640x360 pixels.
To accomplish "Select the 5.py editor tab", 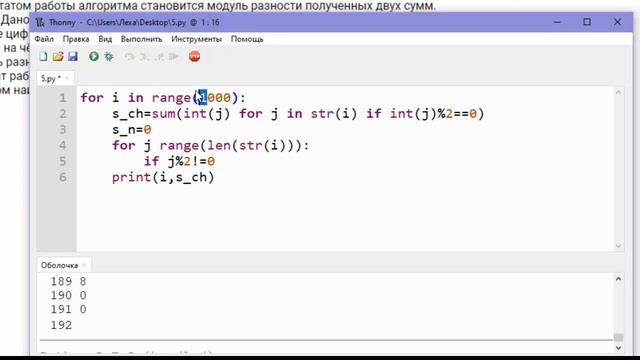I will click(51, 78).
